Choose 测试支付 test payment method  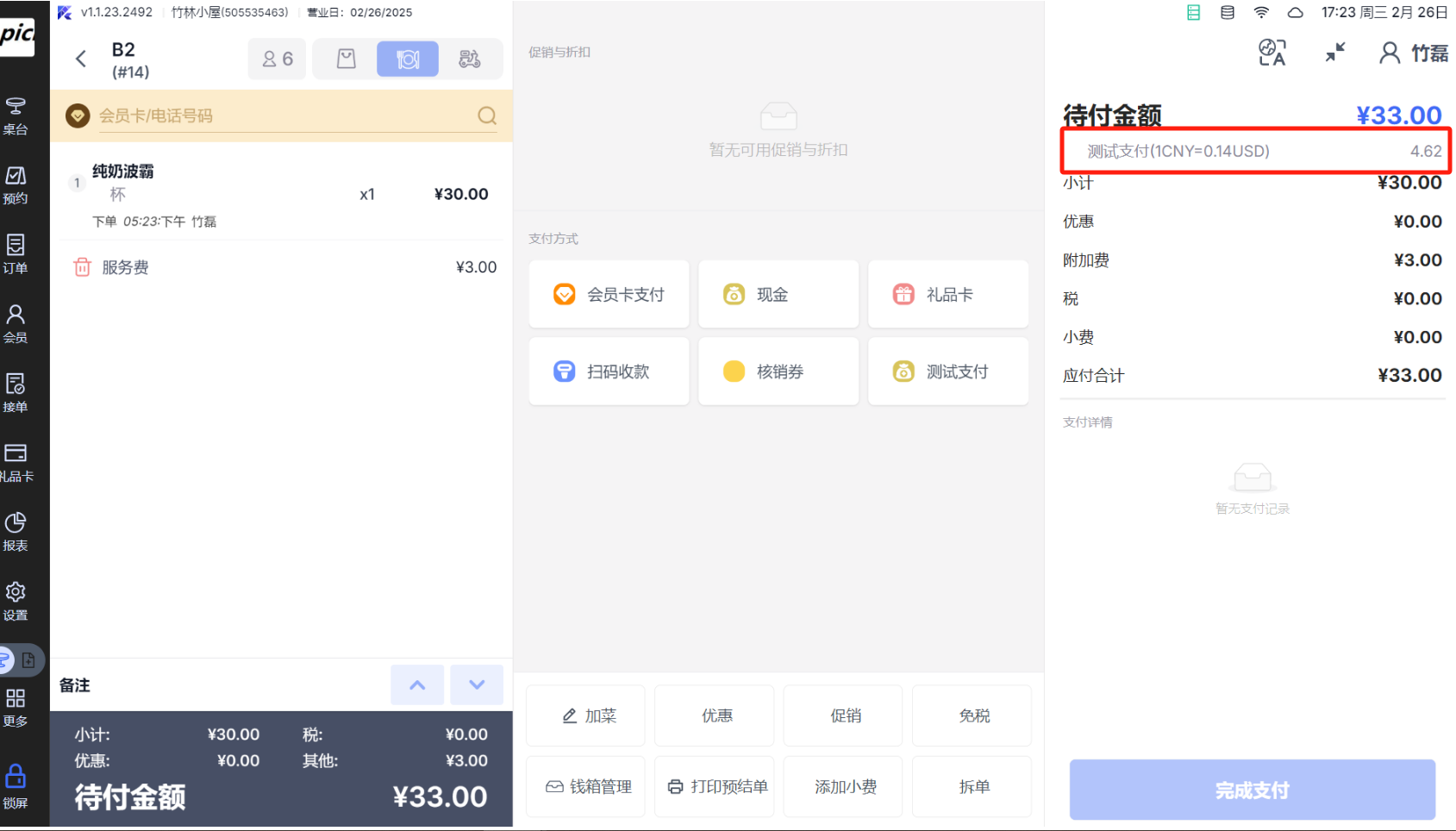[x=948, y=372]
